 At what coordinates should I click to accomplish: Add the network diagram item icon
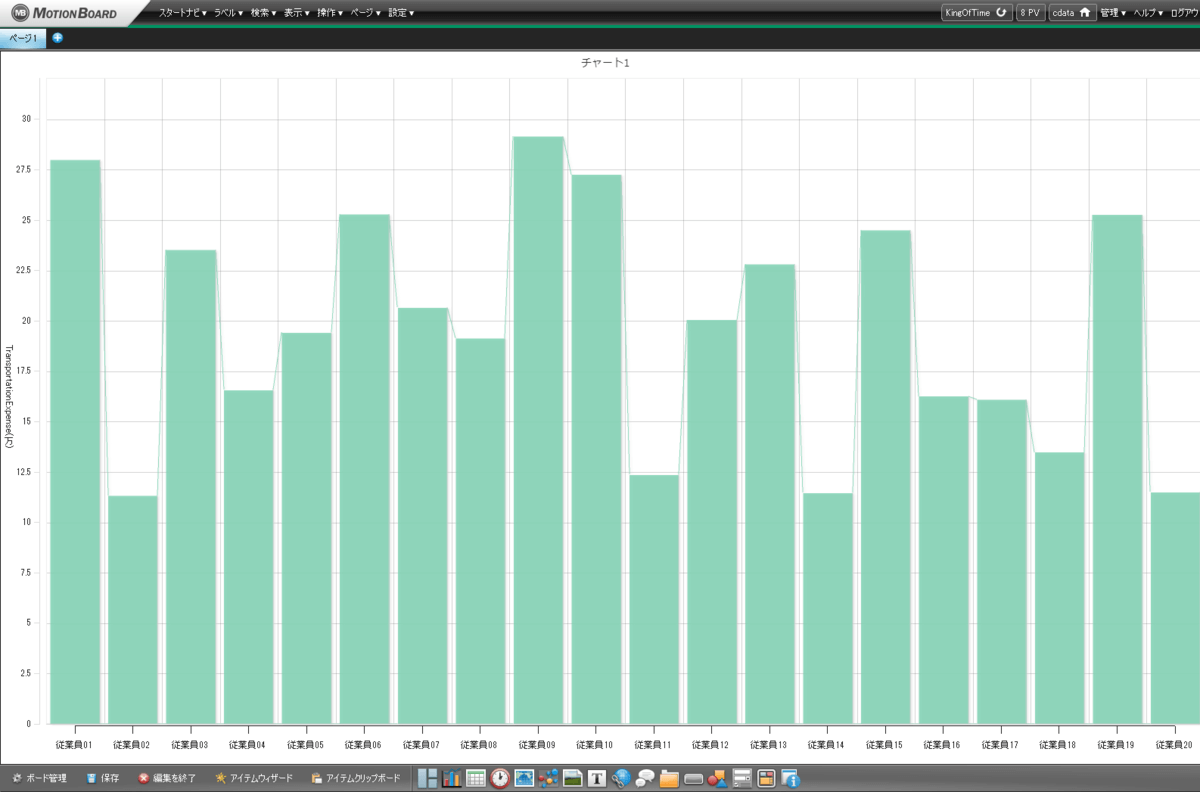click(548, 778)
